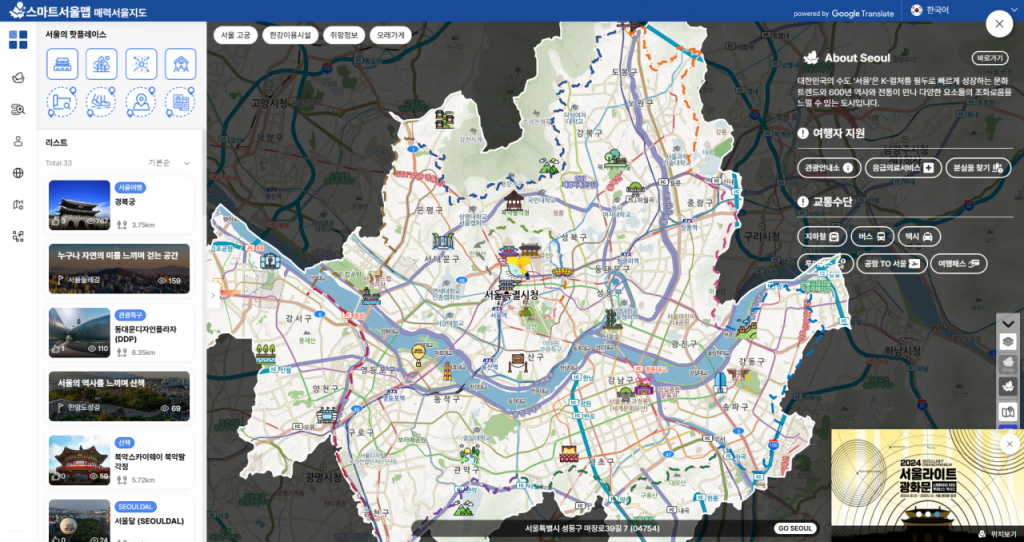Screen dimensions: 1024x542
Task: Collapse the right map toolbar chevron
Action: pyautogui.click(x=1008, y=323)
